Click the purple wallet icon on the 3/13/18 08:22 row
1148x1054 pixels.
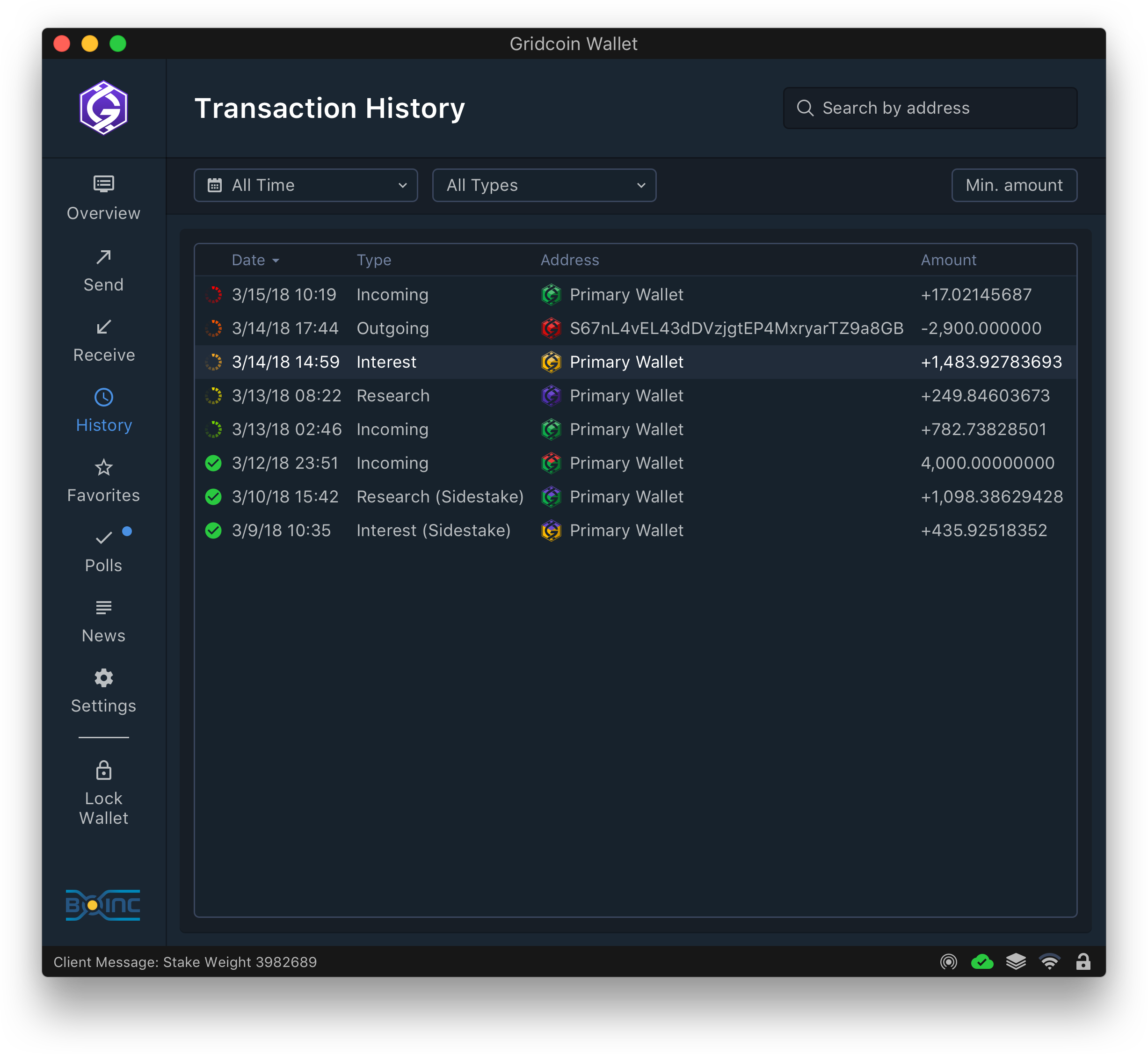pos(551,396)
